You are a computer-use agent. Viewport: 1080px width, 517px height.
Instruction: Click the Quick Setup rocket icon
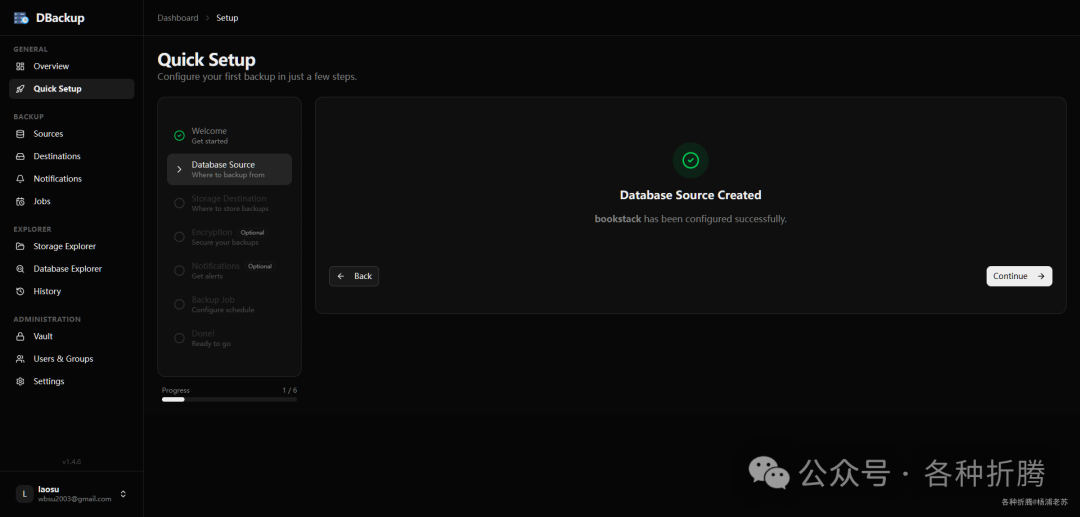click(20, 89)
